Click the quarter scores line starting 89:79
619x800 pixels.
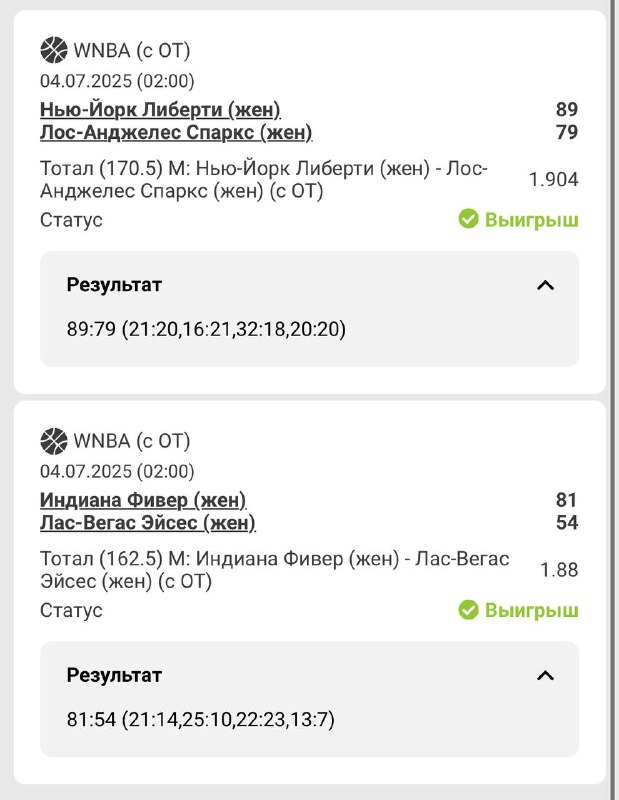tap(206, 328)
